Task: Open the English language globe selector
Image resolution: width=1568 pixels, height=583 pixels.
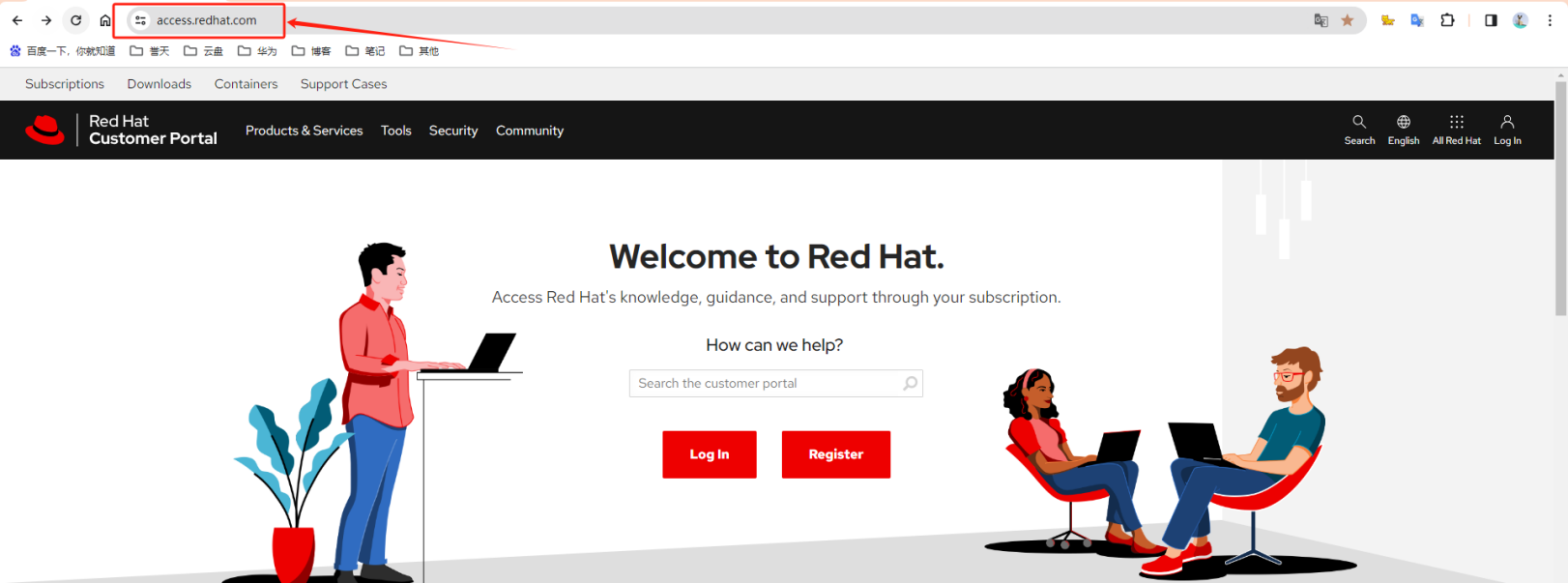Action: (x=1404, y=130)
